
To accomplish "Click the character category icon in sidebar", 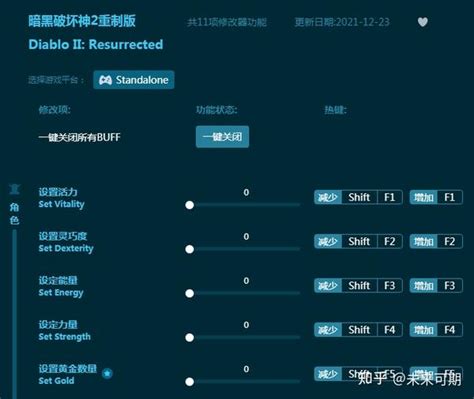I will pyautogui.click(x=14, y=189).
